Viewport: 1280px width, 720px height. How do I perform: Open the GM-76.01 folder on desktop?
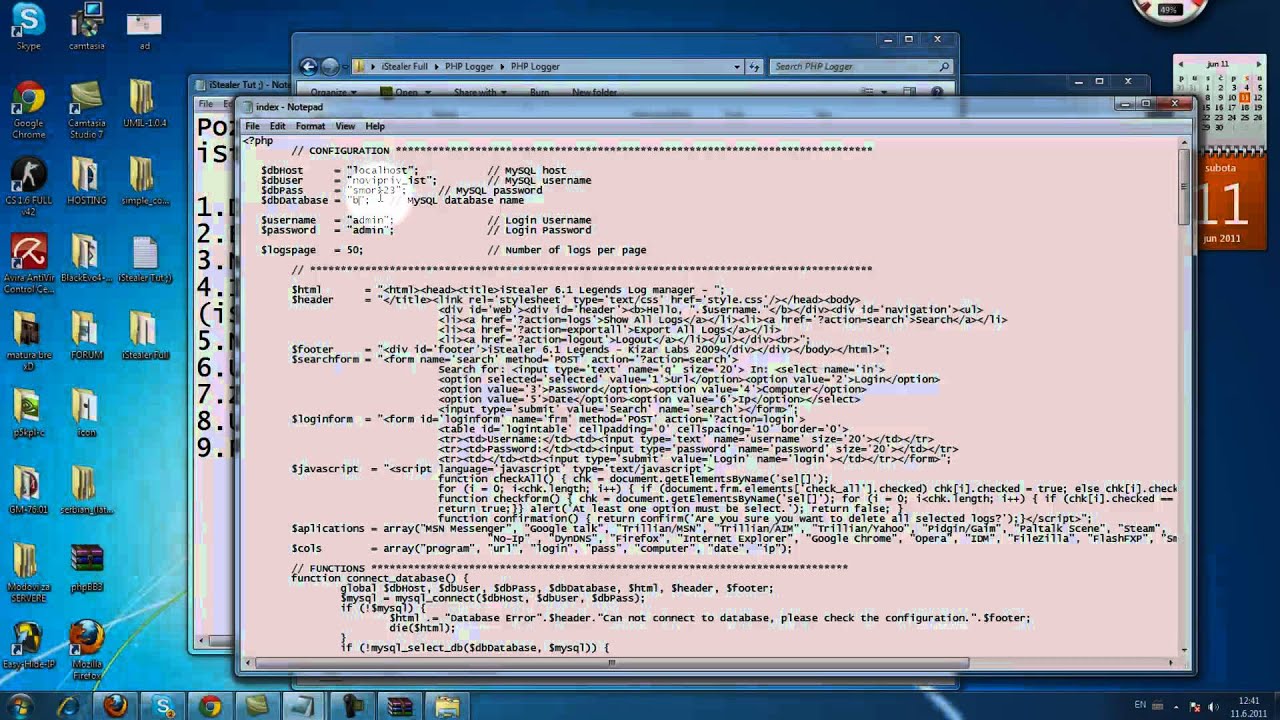tap(28, 491)
